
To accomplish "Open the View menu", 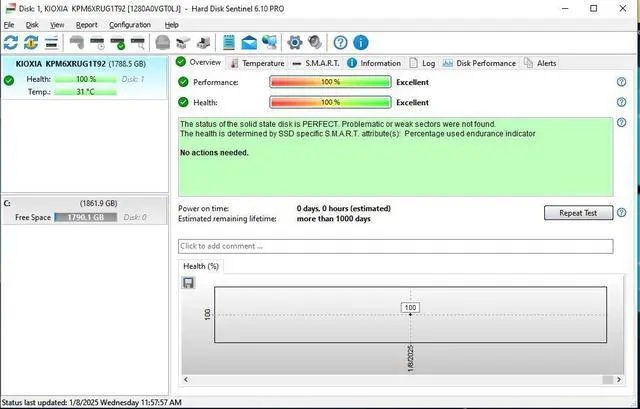I will [x=57, y=25].
